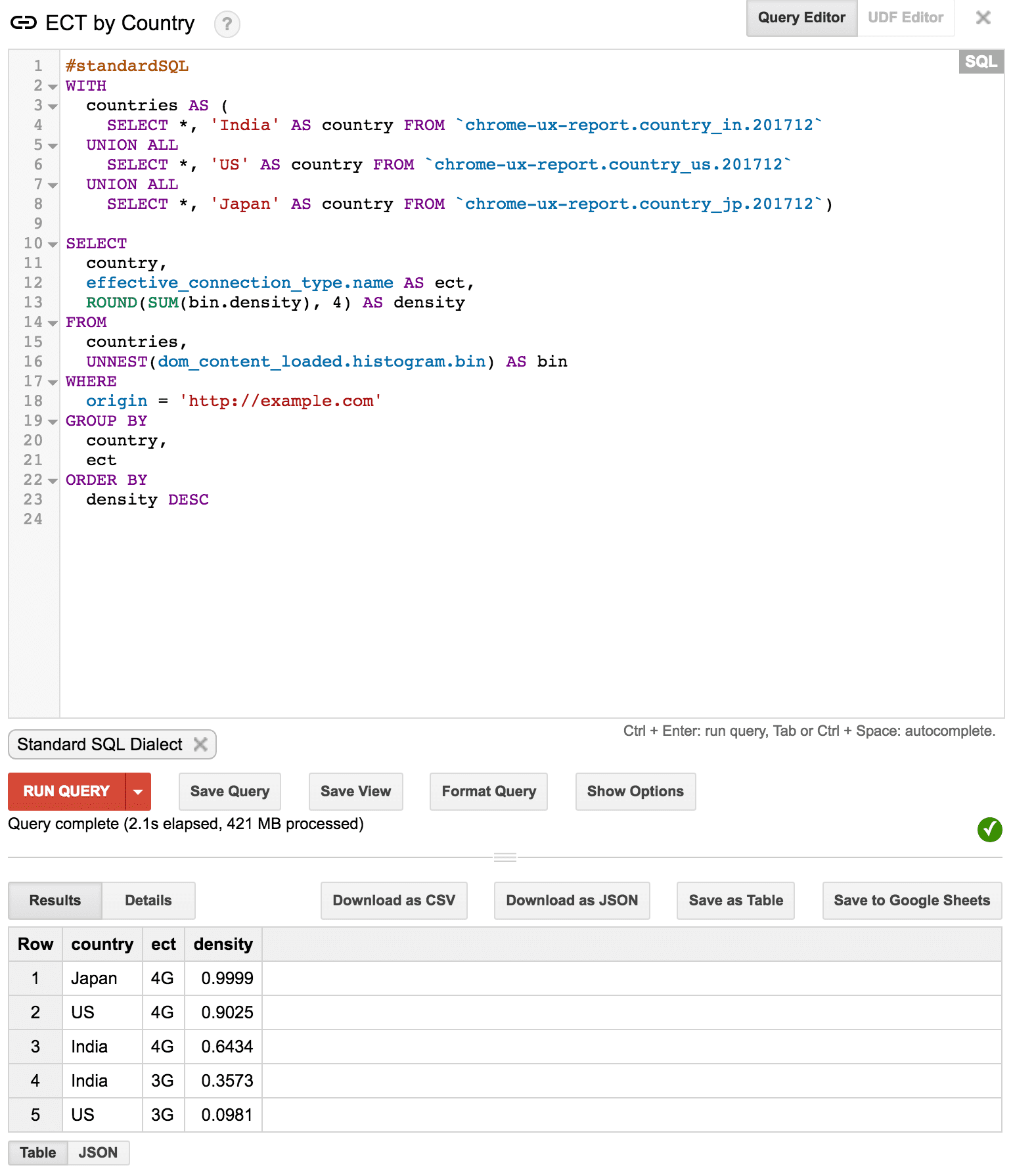The width and height of the screenshot is (1013, 1176).
Task: Switch to the UDF Editor tab
Action: (x=905, y=18)
